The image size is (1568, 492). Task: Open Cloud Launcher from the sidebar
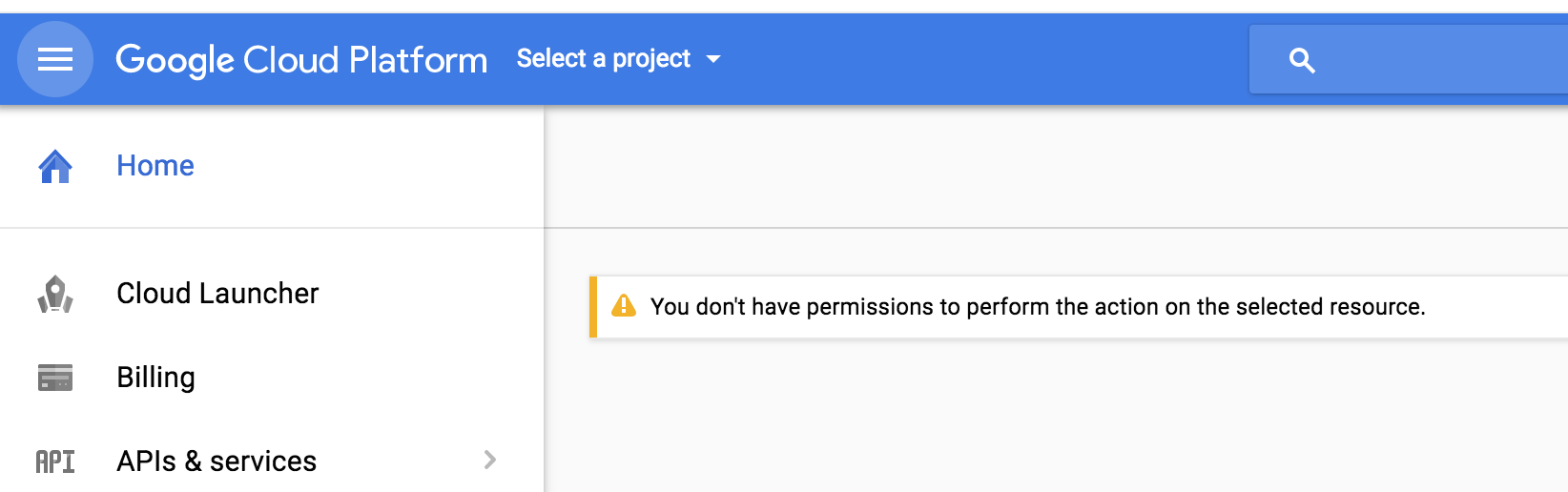pyautogui.click(x=217, y=294)
